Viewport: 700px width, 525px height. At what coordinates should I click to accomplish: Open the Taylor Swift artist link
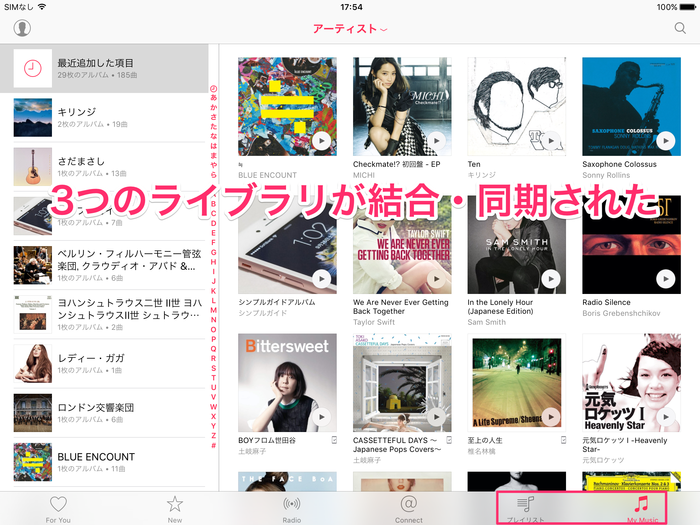click(374, 322)
